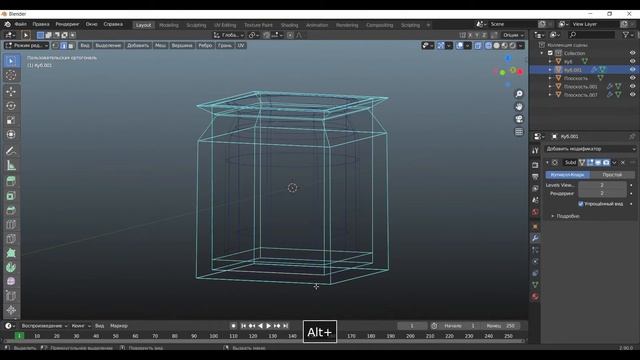Screen dimensions: 640x360
Task: Toggle the Упрощённый вид checkbox
Action: click(x=581, y=204)
